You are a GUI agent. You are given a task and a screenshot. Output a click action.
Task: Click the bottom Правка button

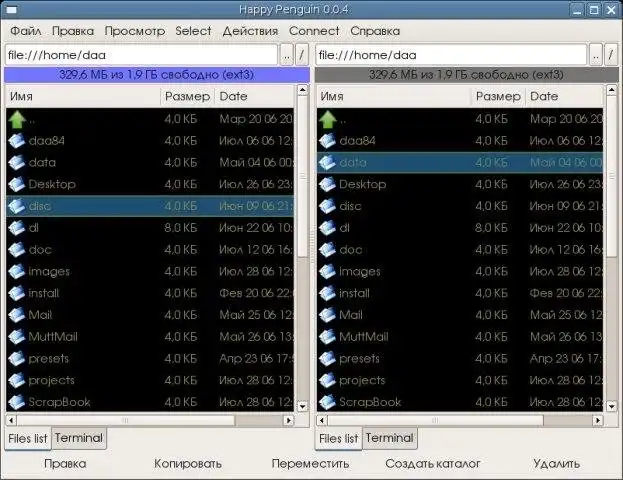(x=65, y=463)
